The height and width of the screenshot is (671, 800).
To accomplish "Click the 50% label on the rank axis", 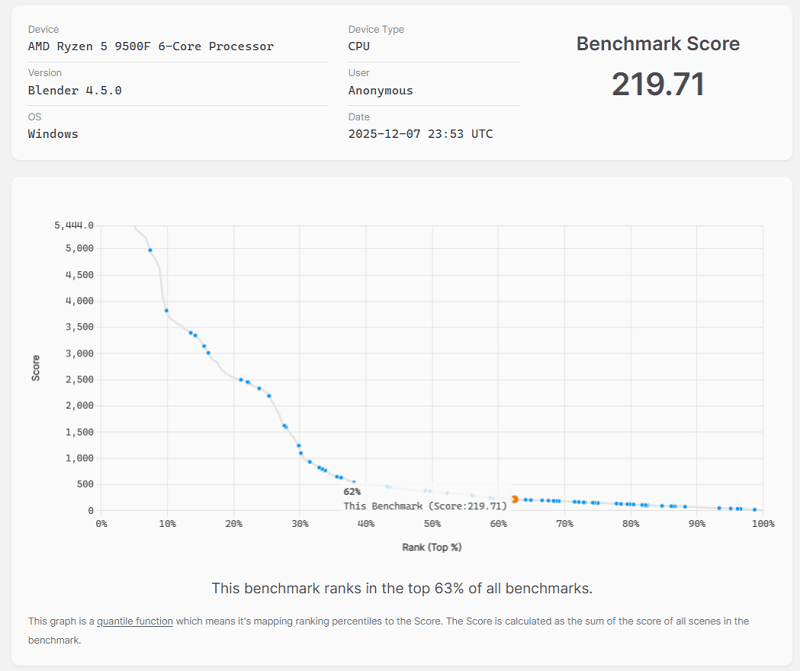I will pyautogui.click(x=432, y=524).
